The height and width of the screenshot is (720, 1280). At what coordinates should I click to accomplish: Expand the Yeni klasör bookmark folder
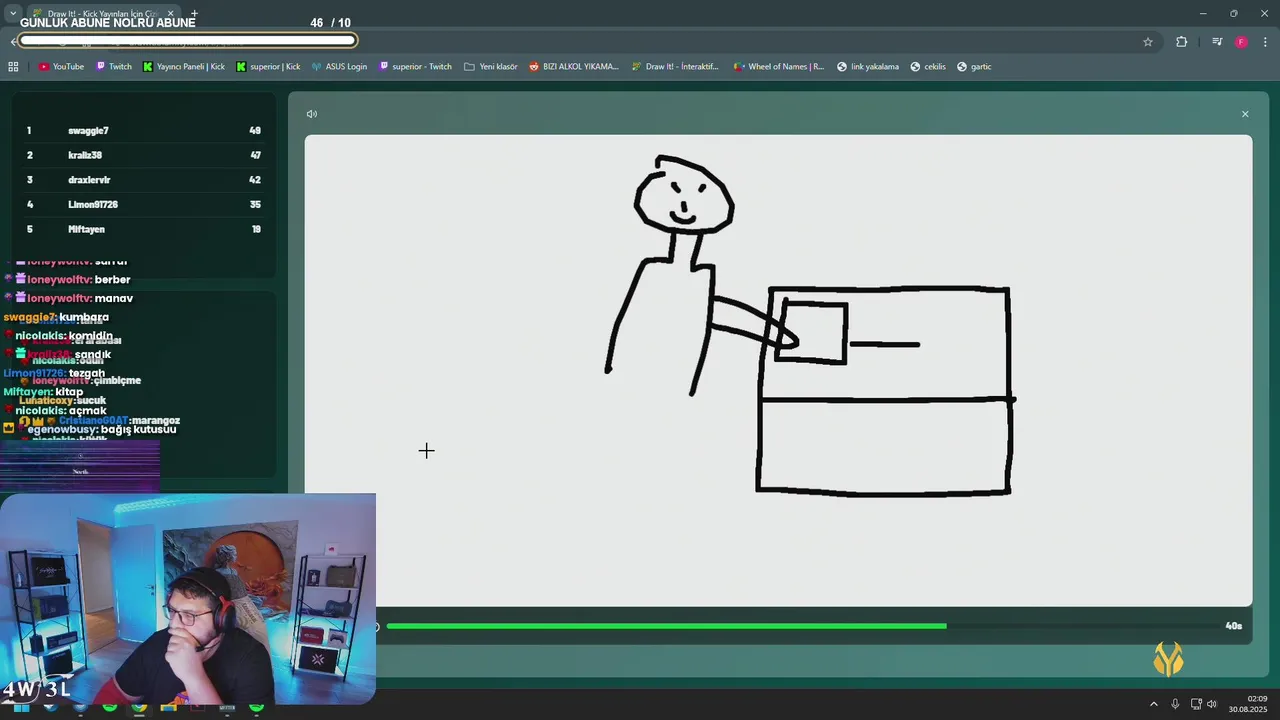[x=491, y=67]
